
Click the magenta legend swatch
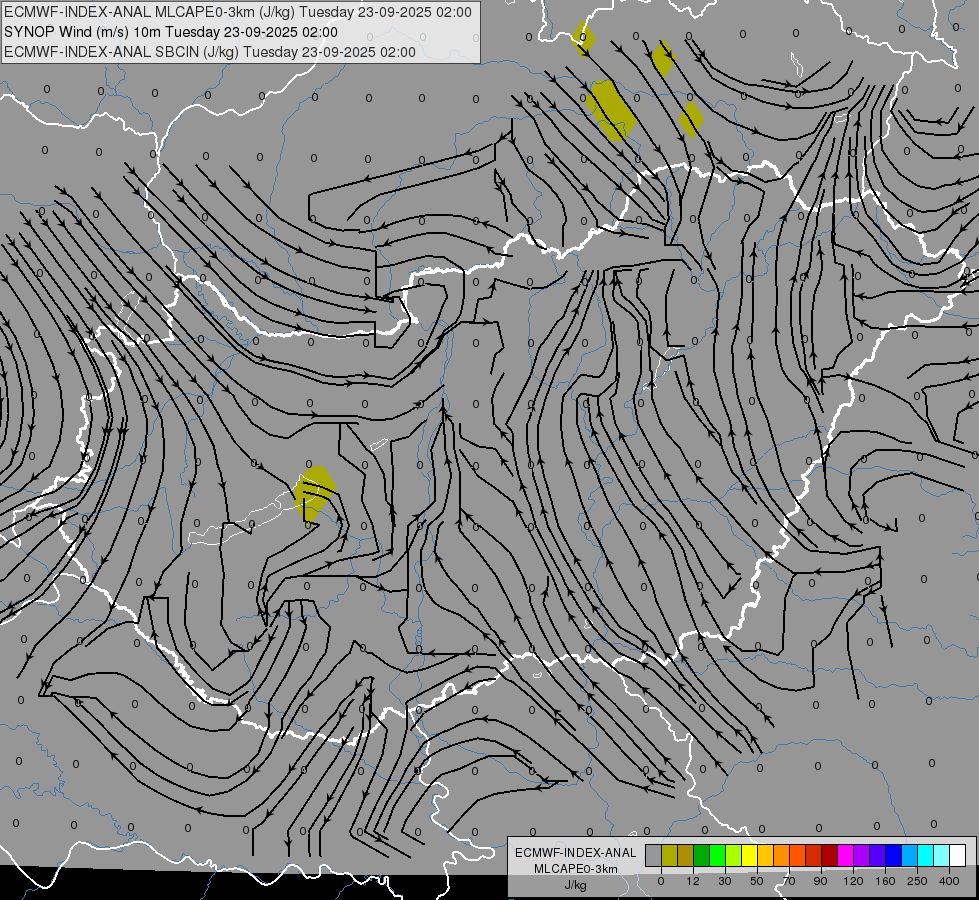pyautogui.click(x=845, y=855)
